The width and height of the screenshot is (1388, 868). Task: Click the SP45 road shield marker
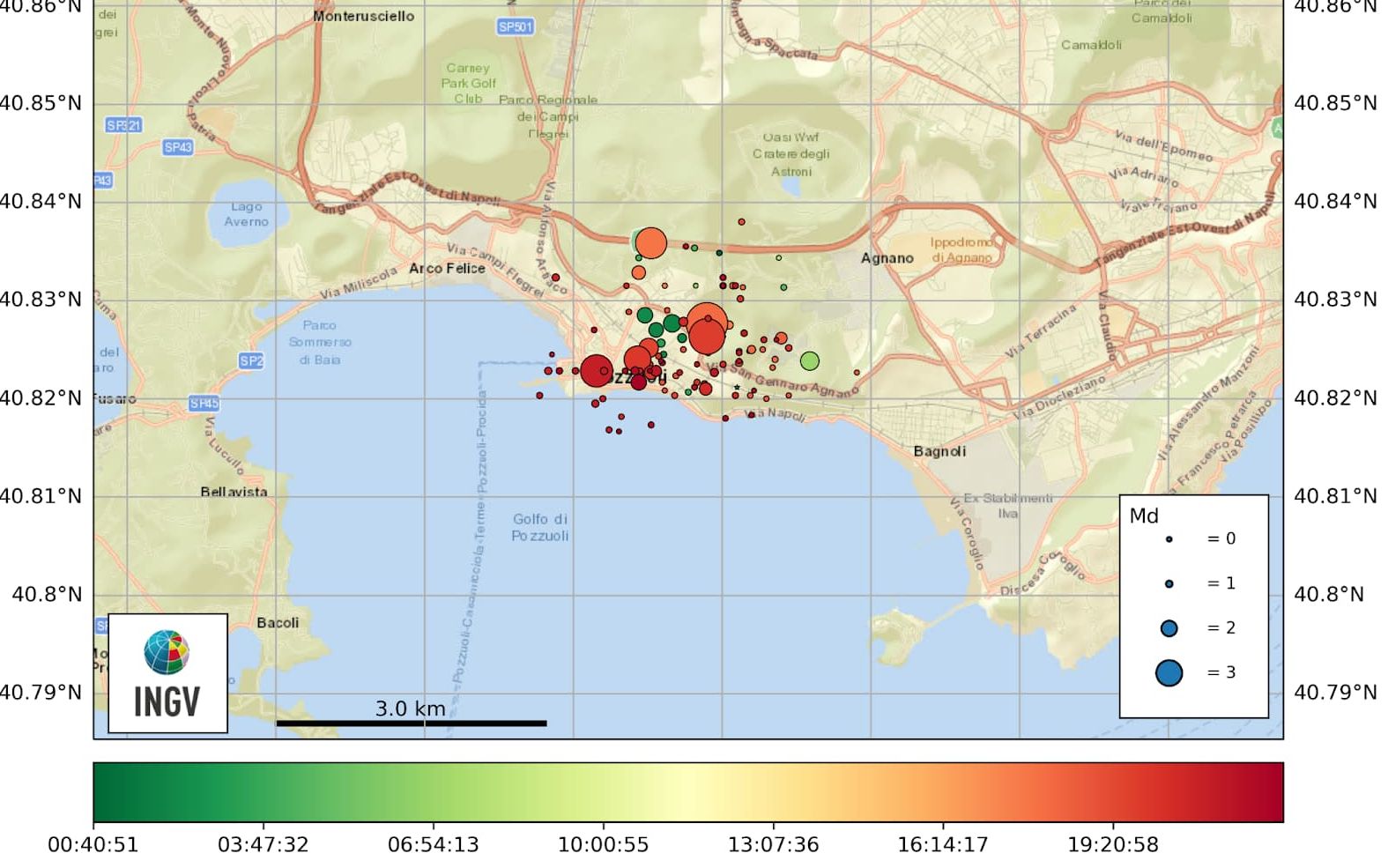click(x=204, y=404)
